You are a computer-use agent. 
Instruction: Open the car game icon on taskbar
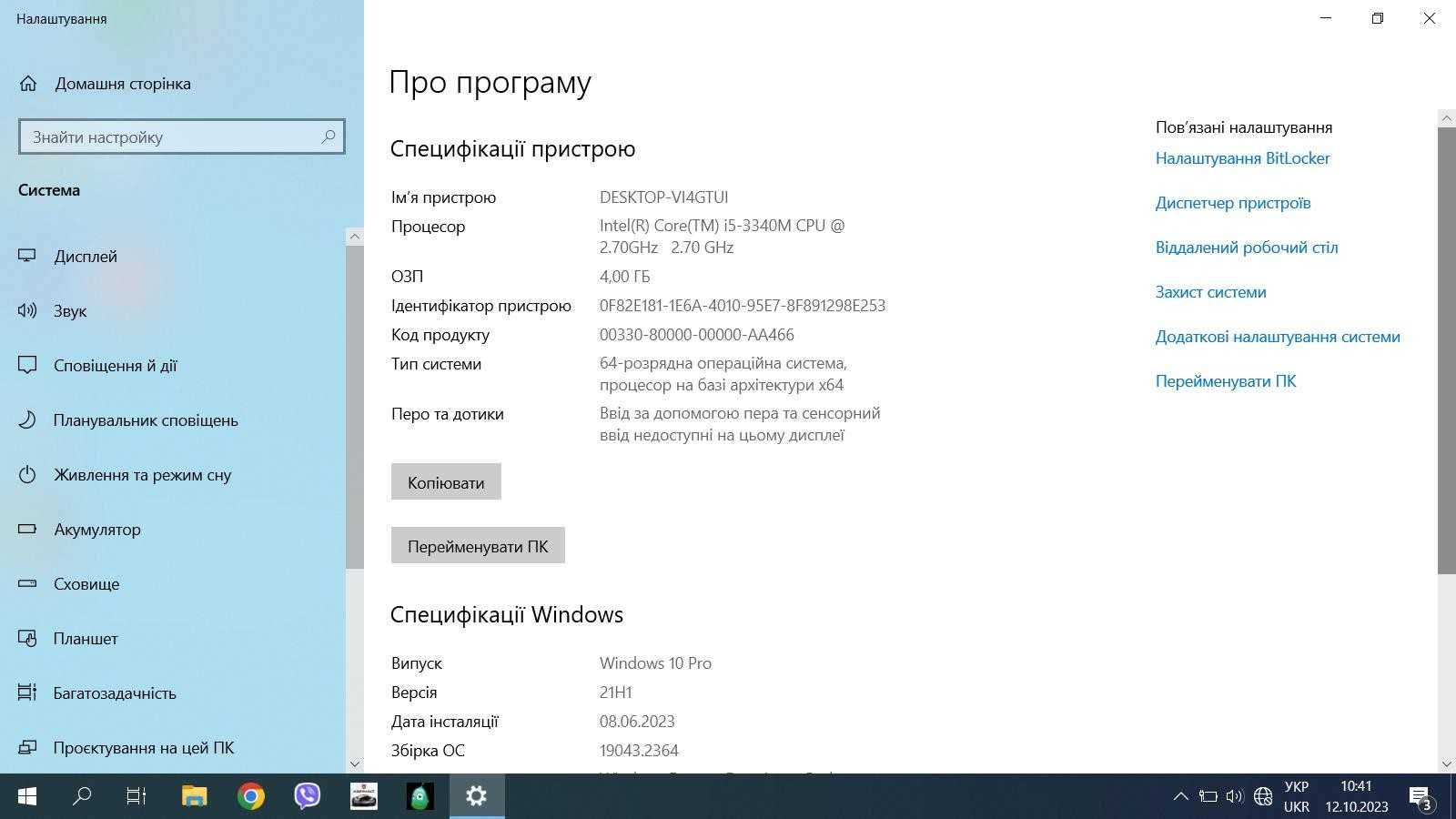(364, 796)
